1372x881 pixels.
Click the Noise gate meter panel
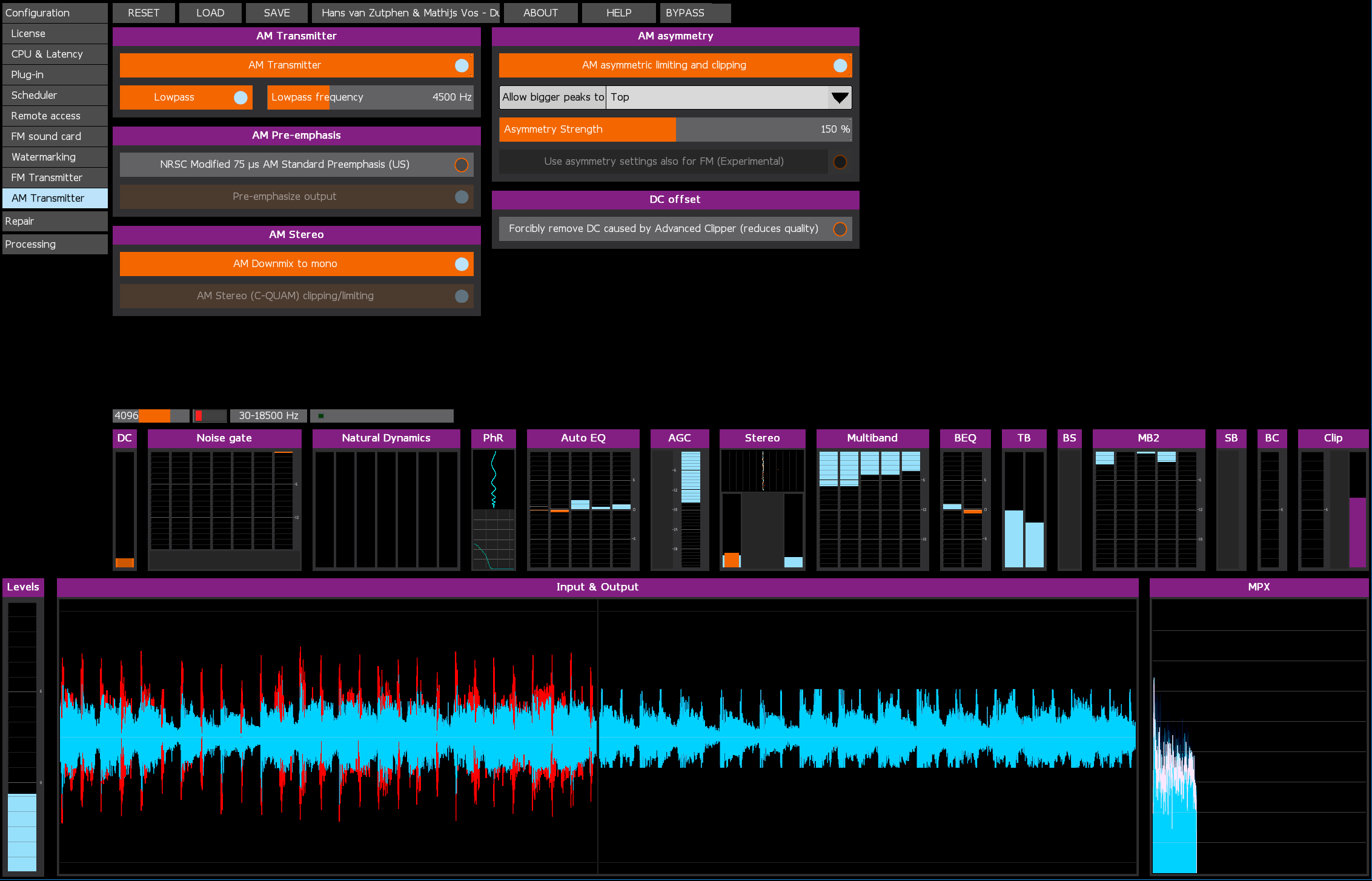click(224, 500)
